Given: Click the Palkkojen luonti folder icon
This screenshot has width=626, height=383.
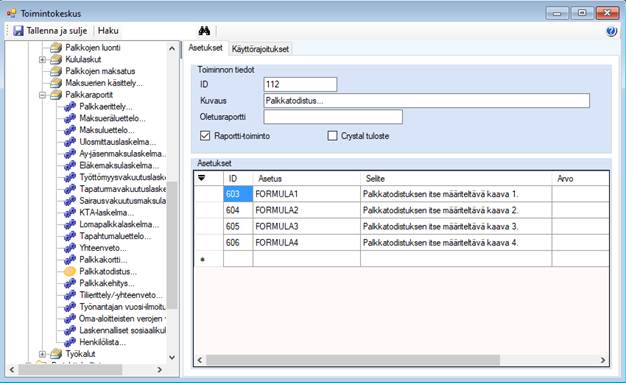Looking at the screenshot, I should [56, 48].
